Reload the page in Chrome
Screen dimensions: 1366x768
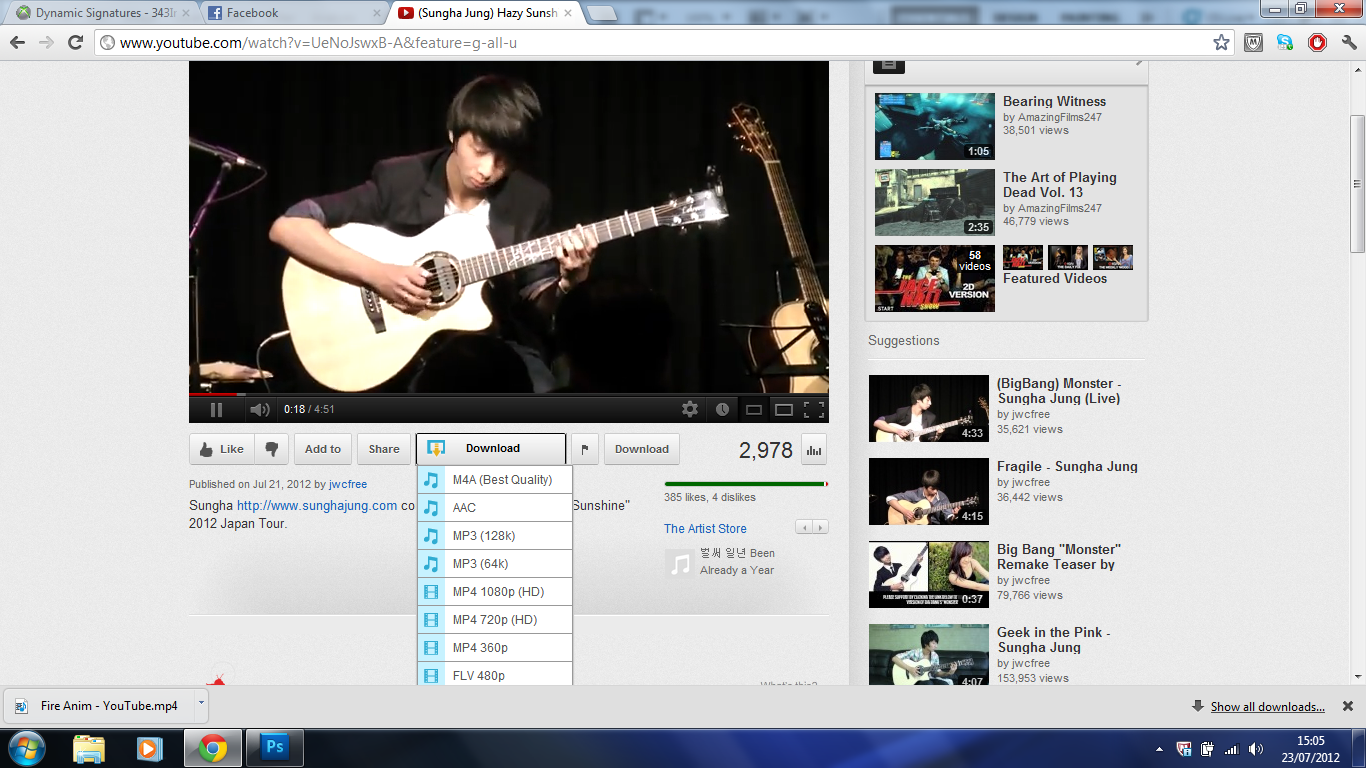(75, 42)
